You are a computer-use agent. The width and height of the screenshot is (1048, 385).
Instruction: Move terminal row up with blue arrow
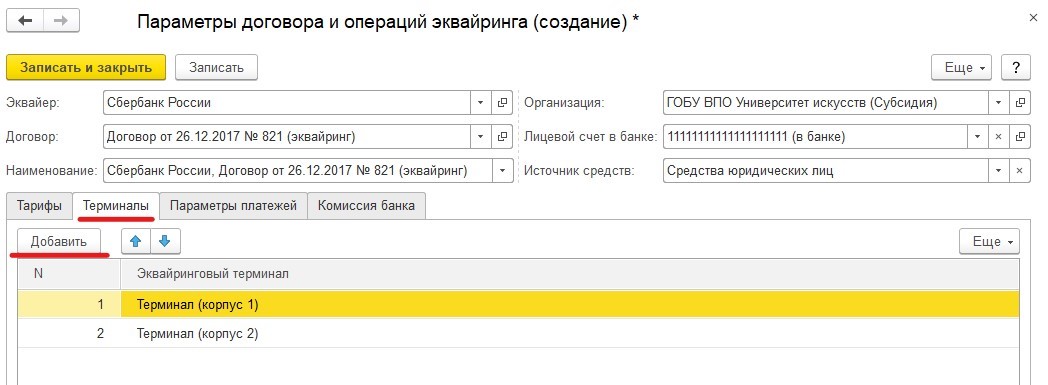click(x=136, y=241)
